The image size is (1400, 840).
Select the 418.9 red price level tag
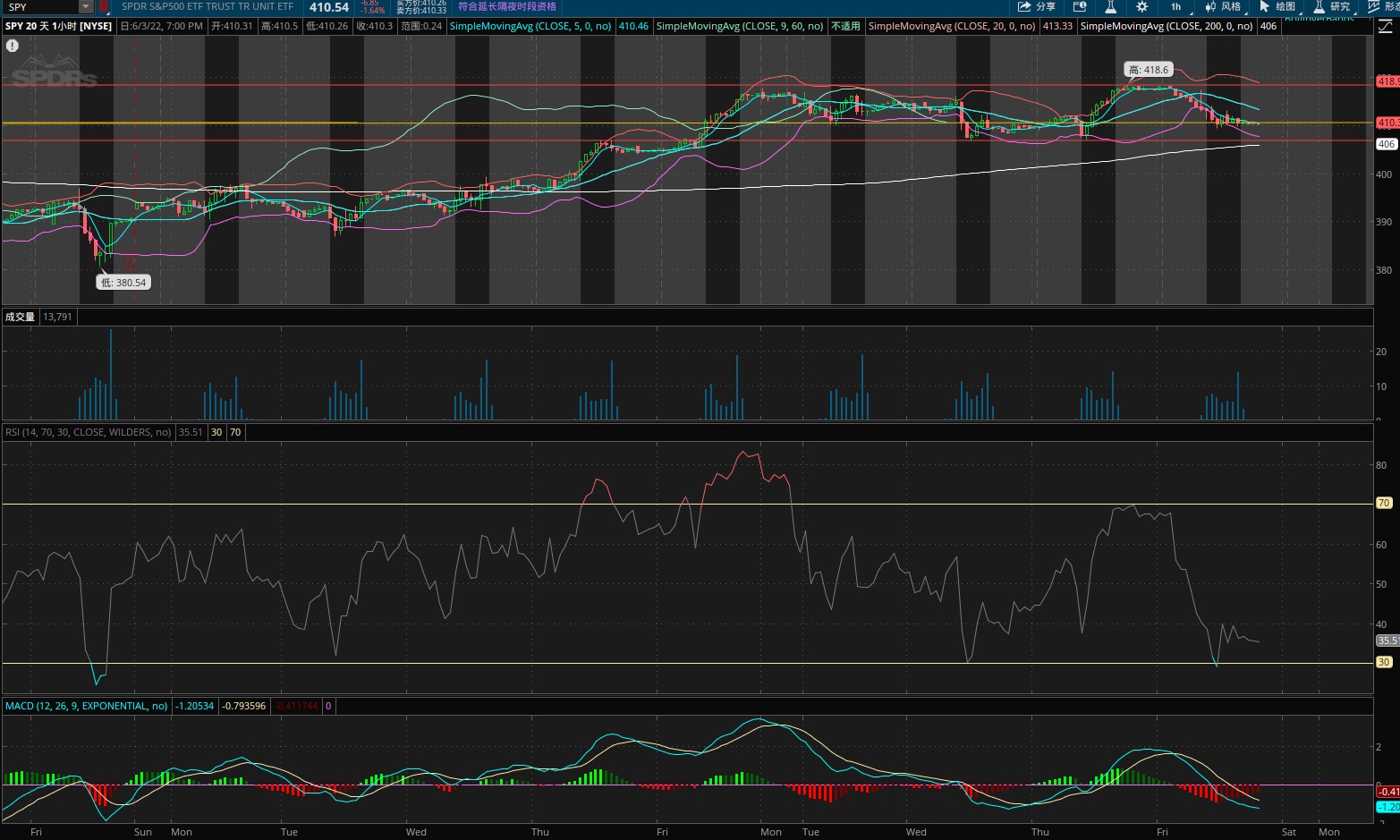click(x=1388, y=81)
